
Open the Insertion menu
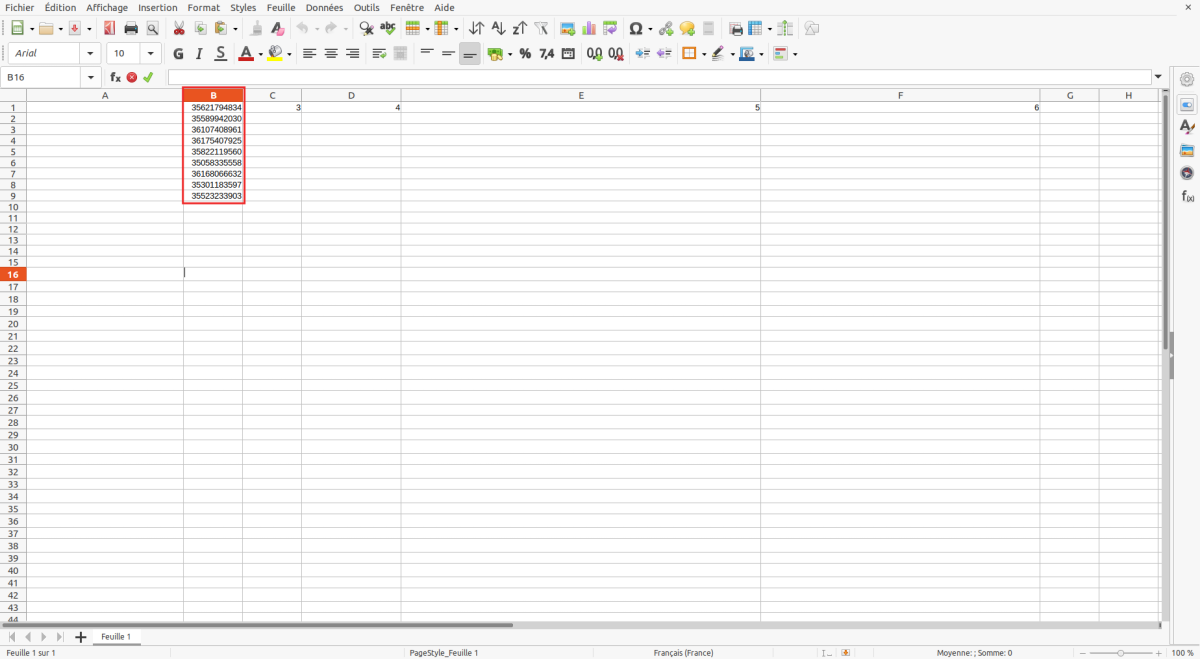[158, 7]
